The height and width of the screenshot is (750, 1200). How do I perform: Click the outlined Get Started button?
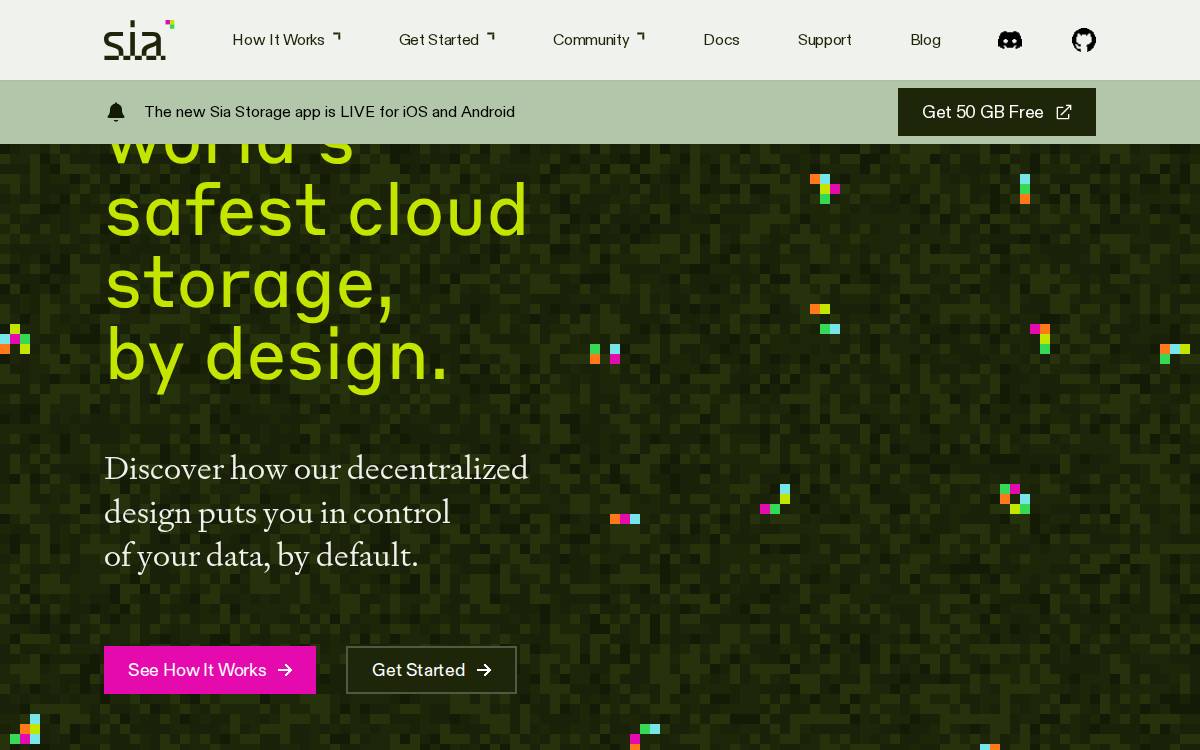[x=431, y=670]
